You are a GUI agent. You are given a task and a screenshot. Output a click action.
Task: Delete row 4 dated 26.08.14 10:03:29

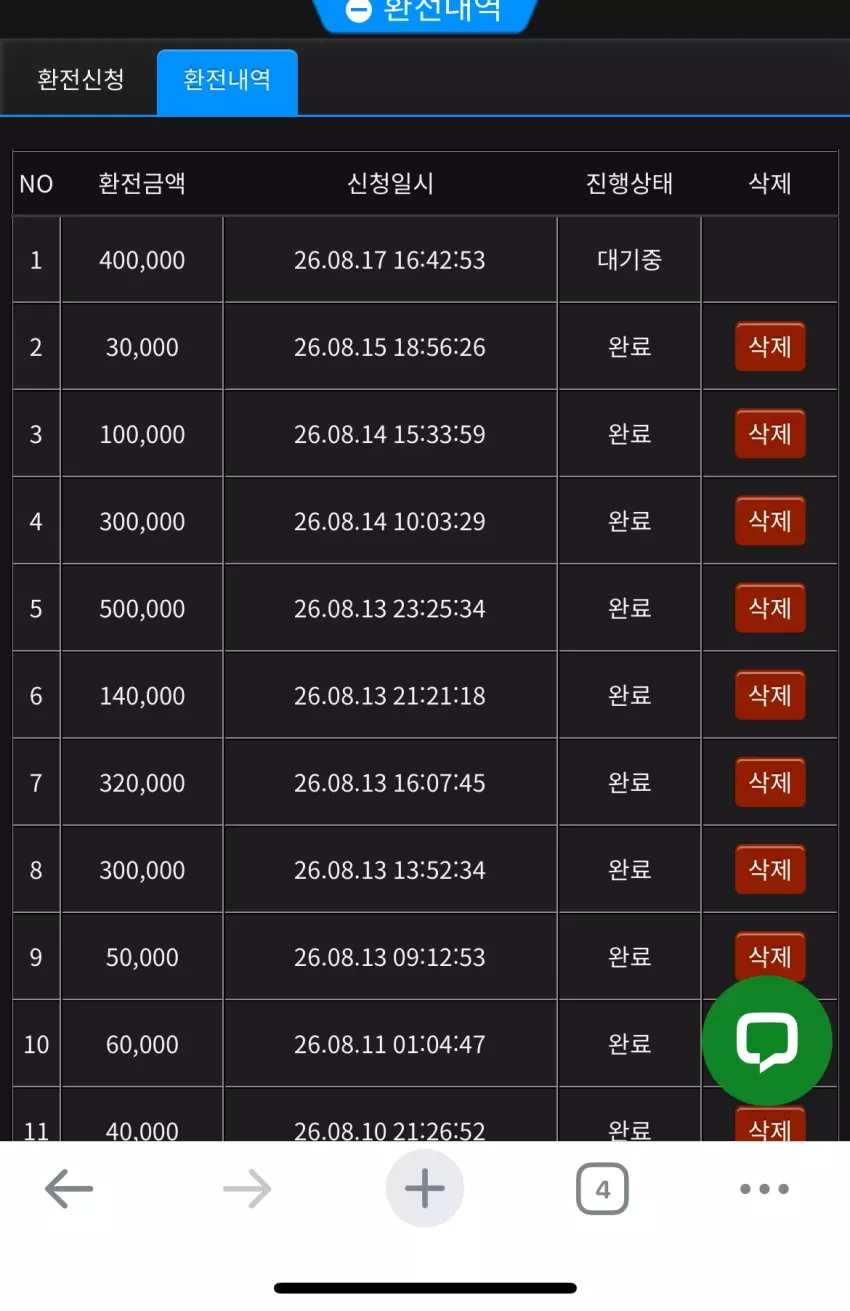click(770, 520)
